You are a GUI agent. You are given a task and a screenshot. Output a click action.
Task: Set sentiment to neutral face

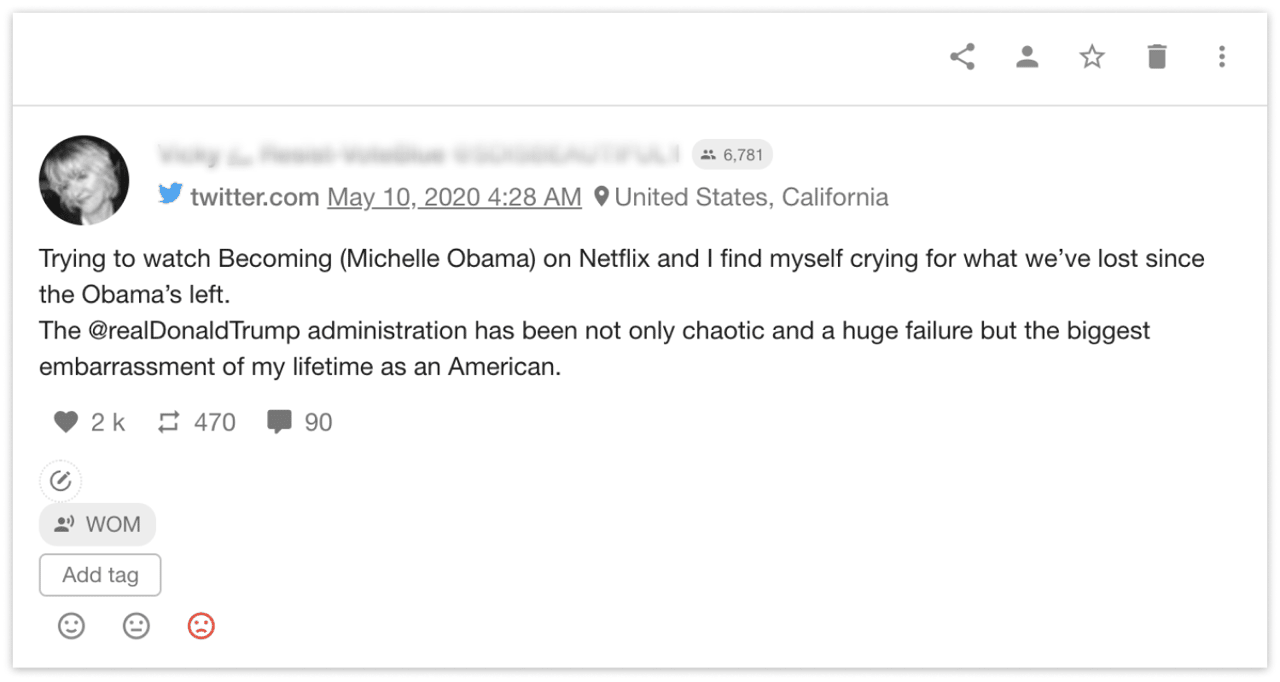[x=136, y=626]
